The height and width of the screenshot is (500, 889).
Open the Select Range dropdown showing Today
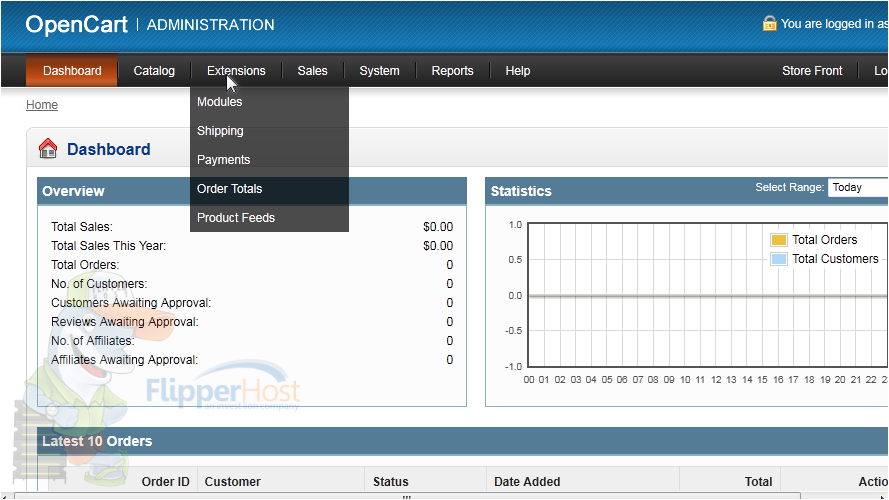(858, 188)
